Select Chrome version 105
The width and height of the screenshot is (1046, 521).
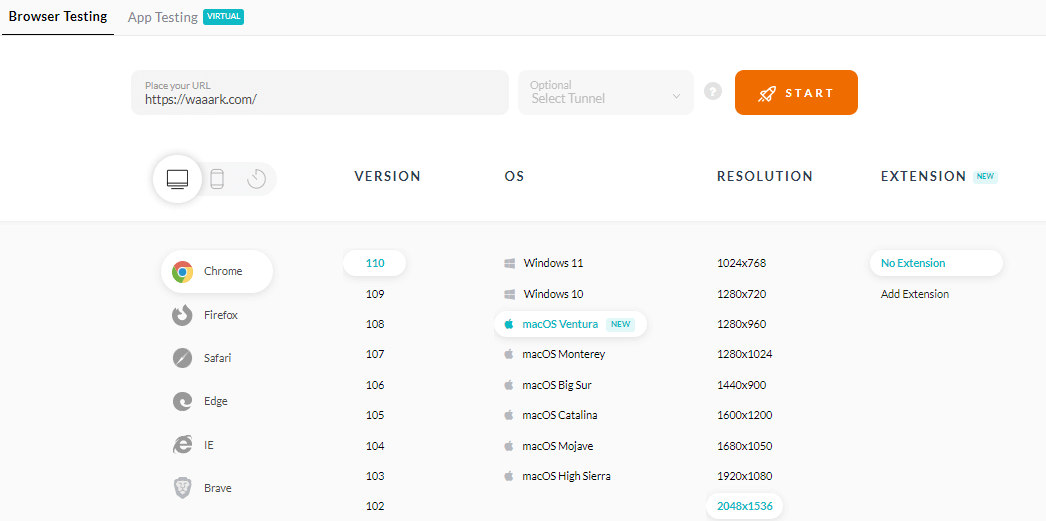[x=375, y=415]
